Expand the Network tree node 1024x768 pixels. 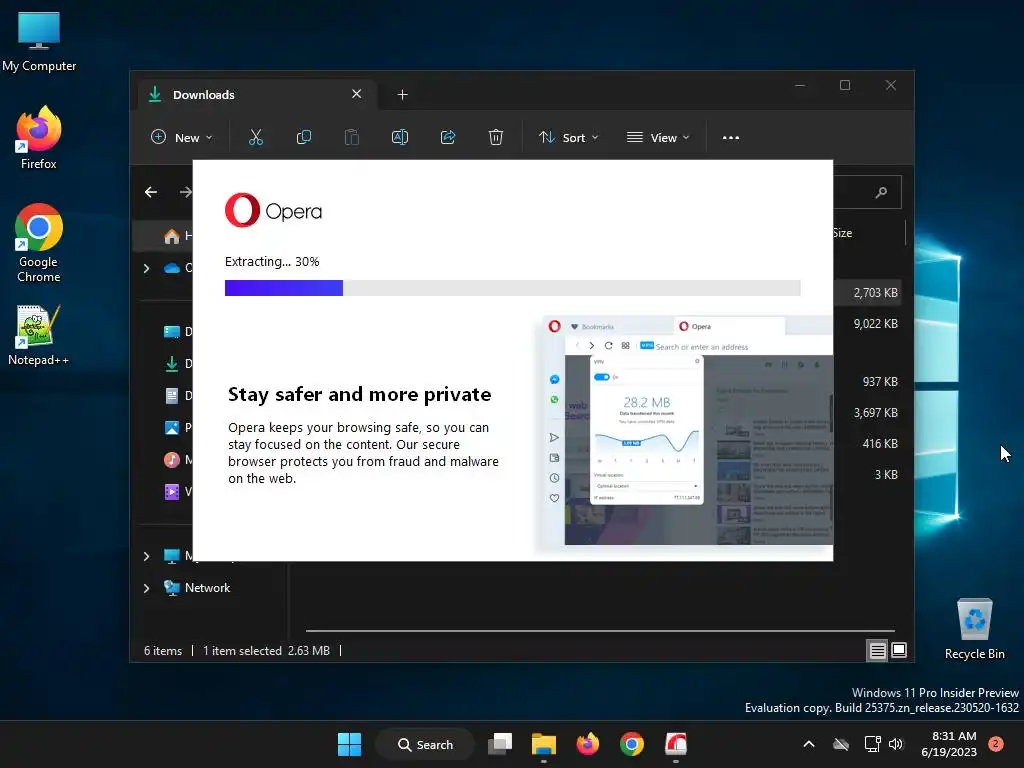click(x=146, y=588)
